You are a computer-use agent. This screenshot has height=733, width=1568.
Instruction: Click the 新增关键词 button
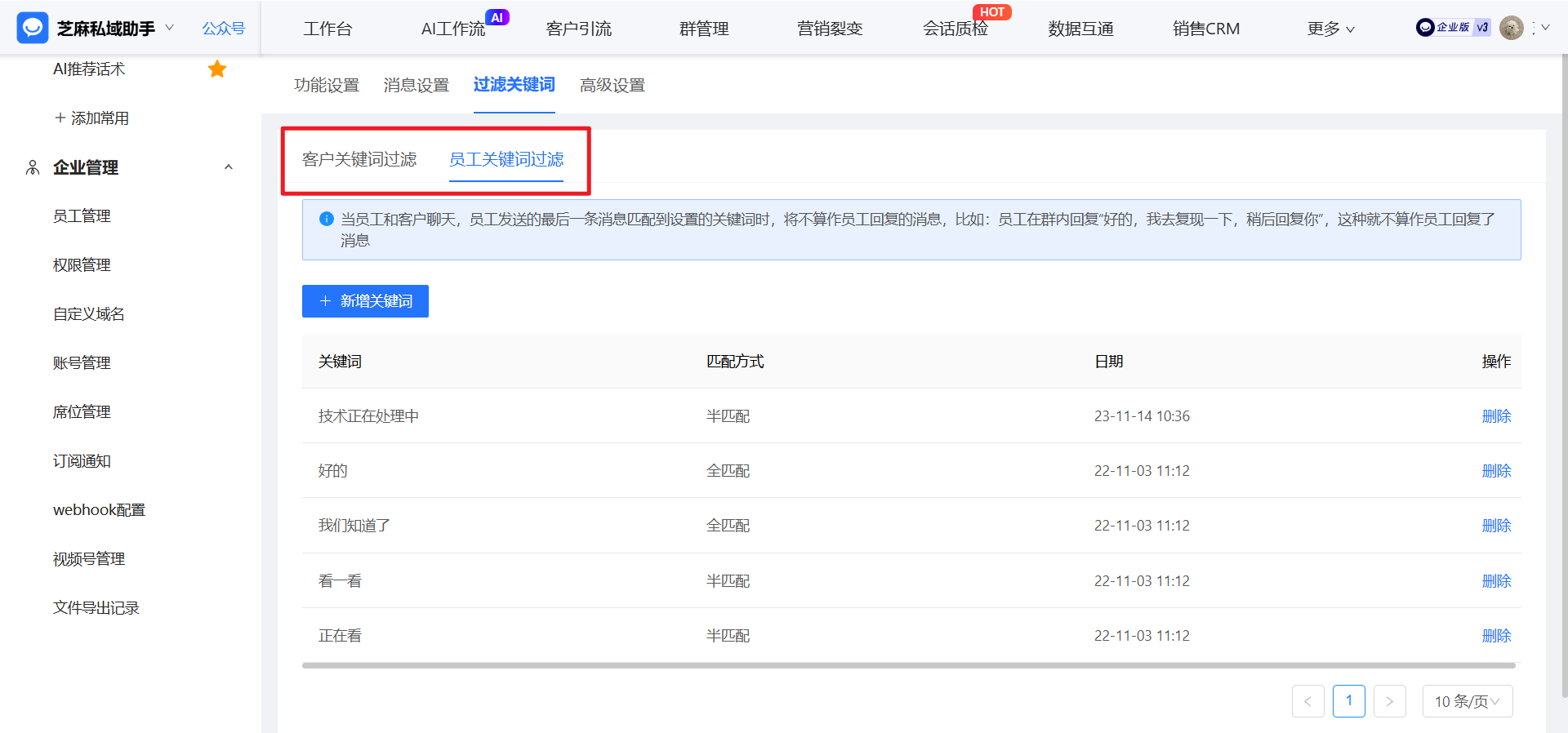pos(365,301)
